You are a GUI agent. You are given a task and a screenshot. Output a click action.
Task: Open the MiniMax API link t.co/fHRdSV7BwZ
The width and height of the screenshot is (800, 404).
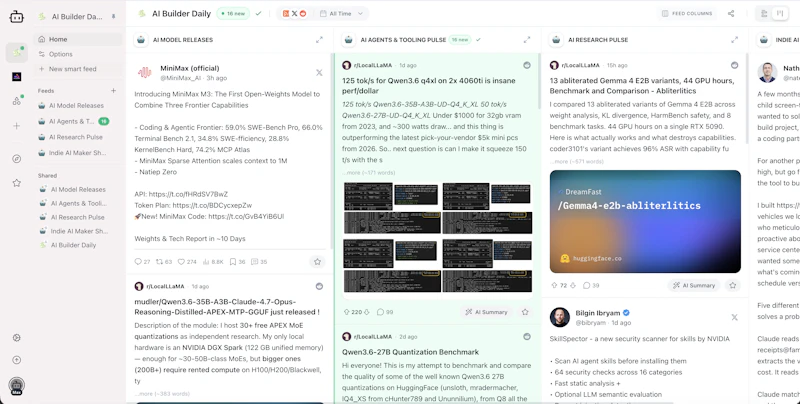tap(188, 194)
